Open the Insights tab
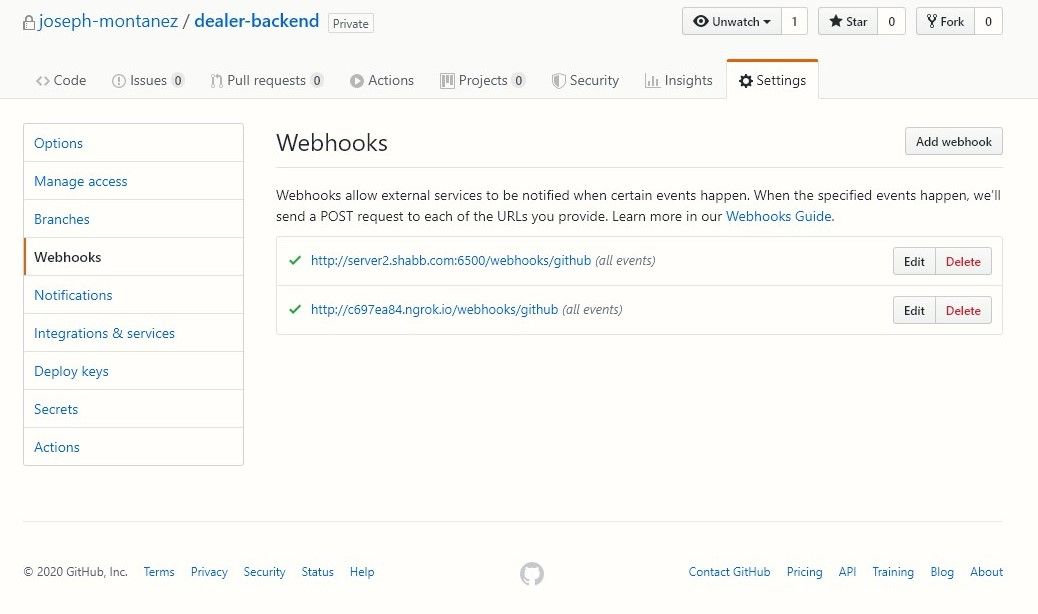 (x=679, y=81)
